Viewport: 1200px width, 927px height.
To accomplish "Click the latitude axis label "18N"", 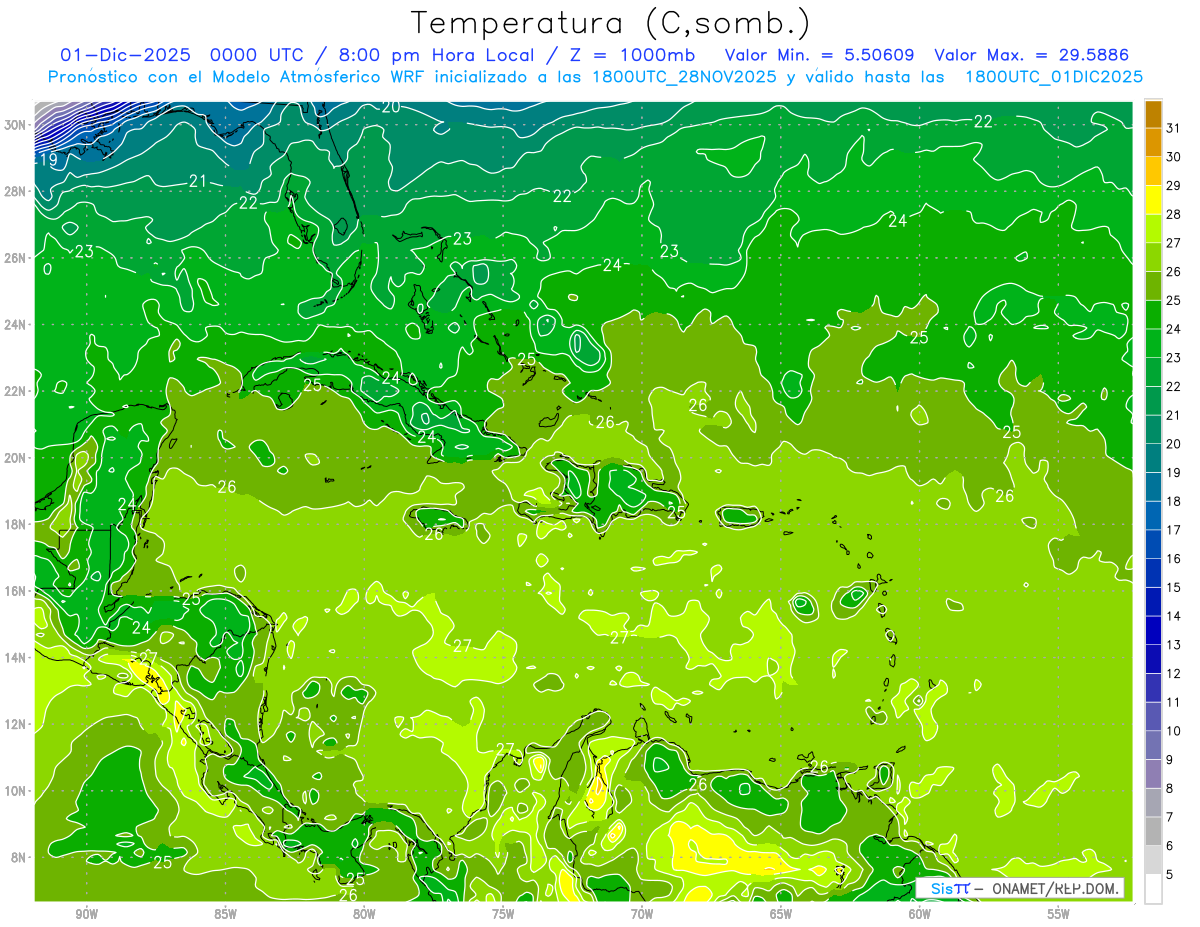I will pos(16,524).
